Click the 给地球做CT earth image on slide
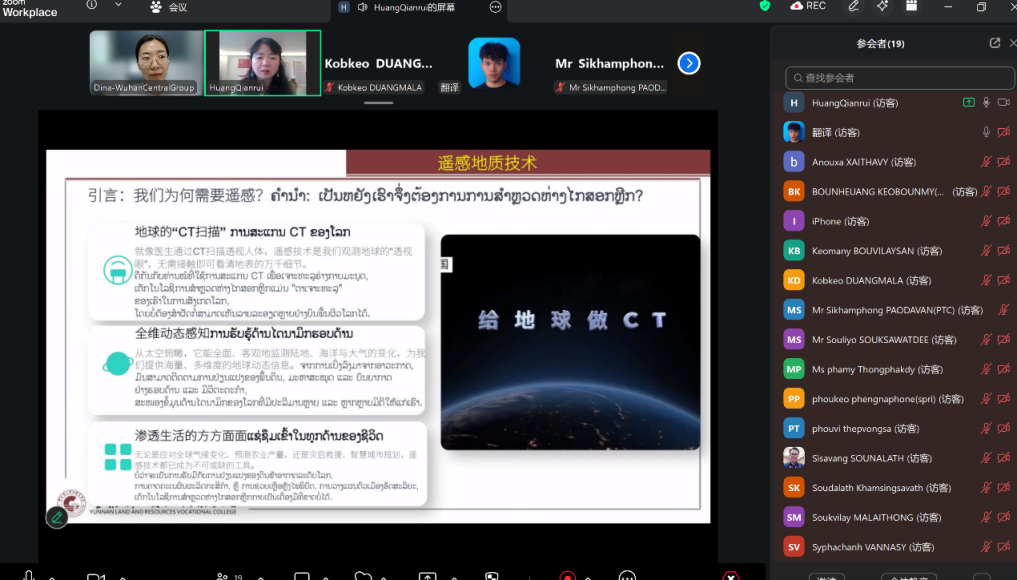1017x580 pixels. tap(570, 342)
